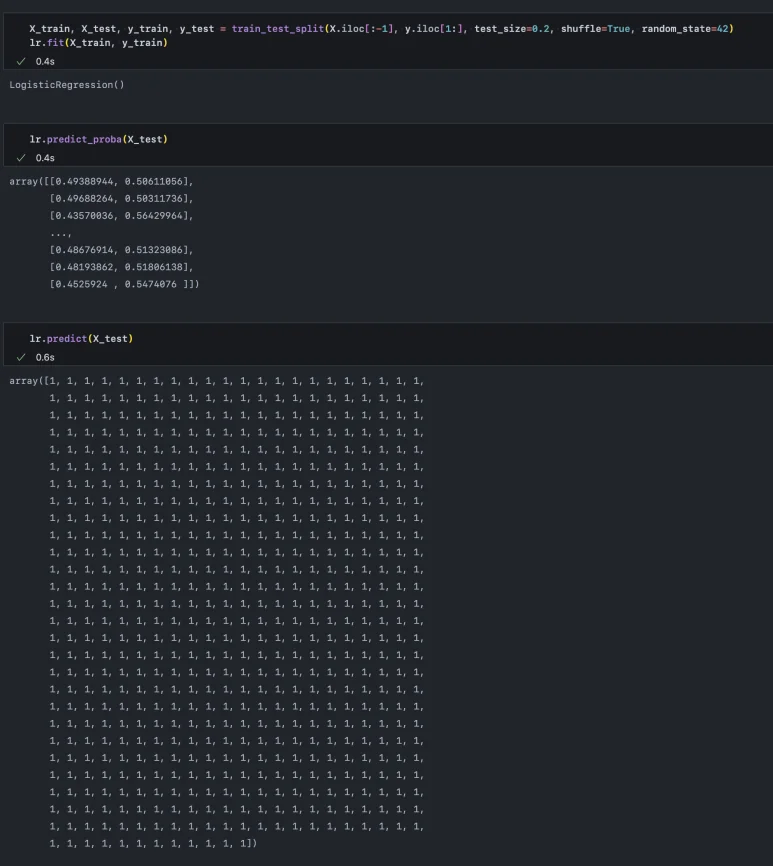The width and height of the screenshot is (773, 866).
Task: Click the 0.4s execution time under predict_proba
Action: pos(45,158)
